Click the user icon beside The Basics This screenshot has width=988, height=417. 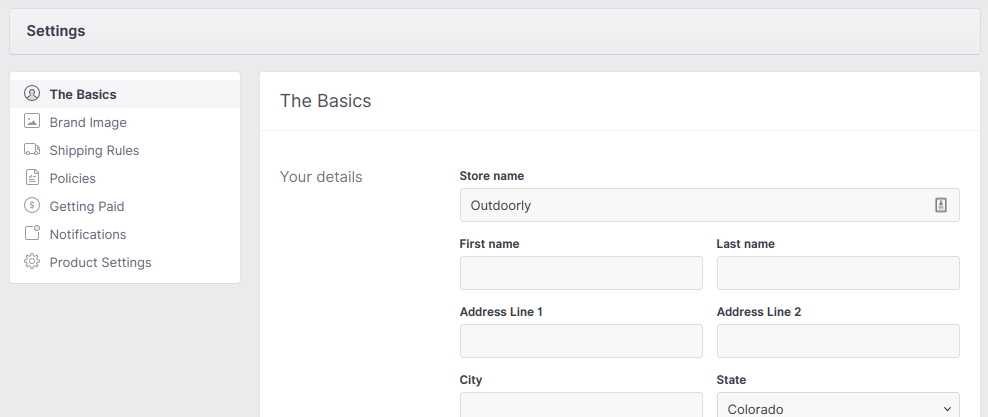point(32,94)
